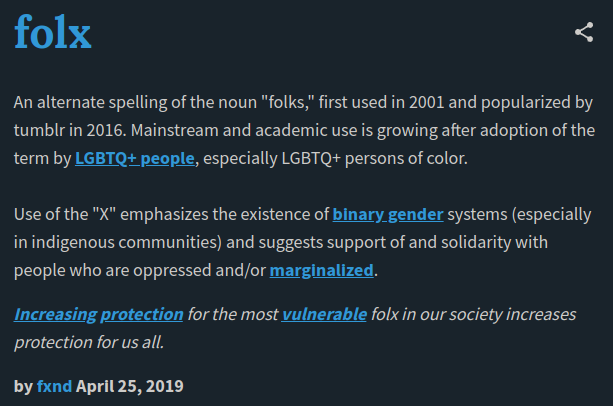Click the year 2016 after tumblr
613x406 pixels.
coord(106,131)
